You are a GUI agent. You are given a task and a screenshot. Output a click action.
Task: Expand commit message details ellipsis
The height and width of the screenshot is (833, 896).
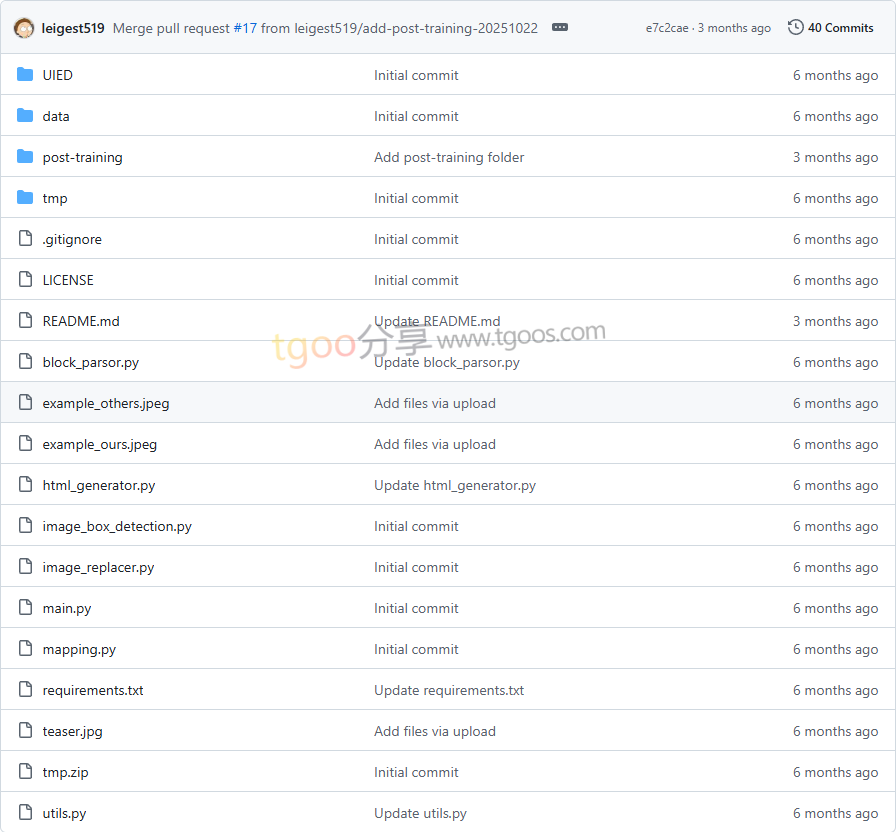click(560, 28)
